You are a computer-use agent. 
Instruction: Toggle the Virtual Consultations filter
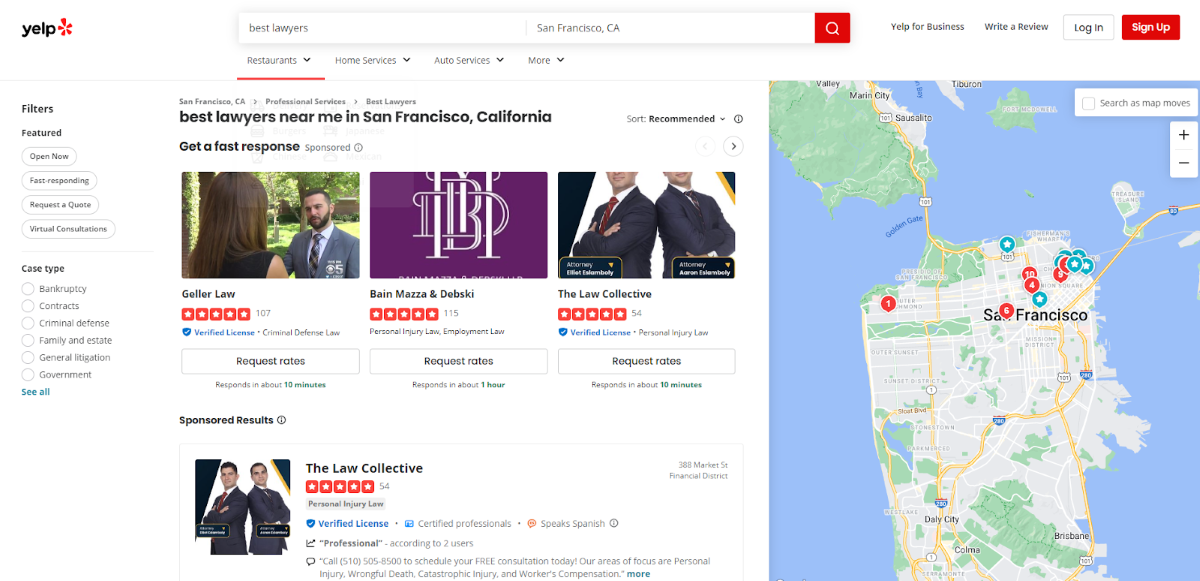point(68,228)
